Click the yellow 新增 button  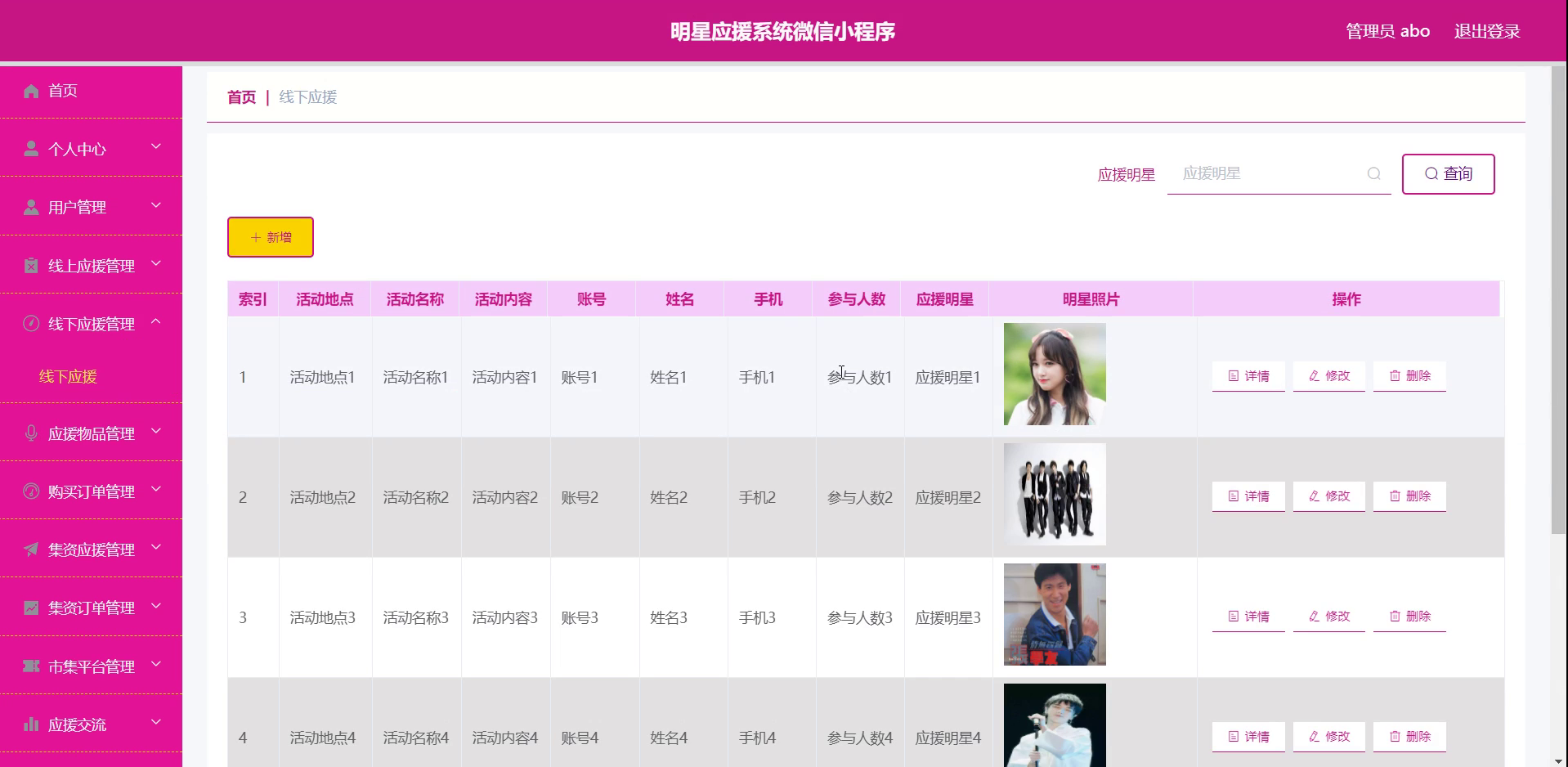[271, 237]
